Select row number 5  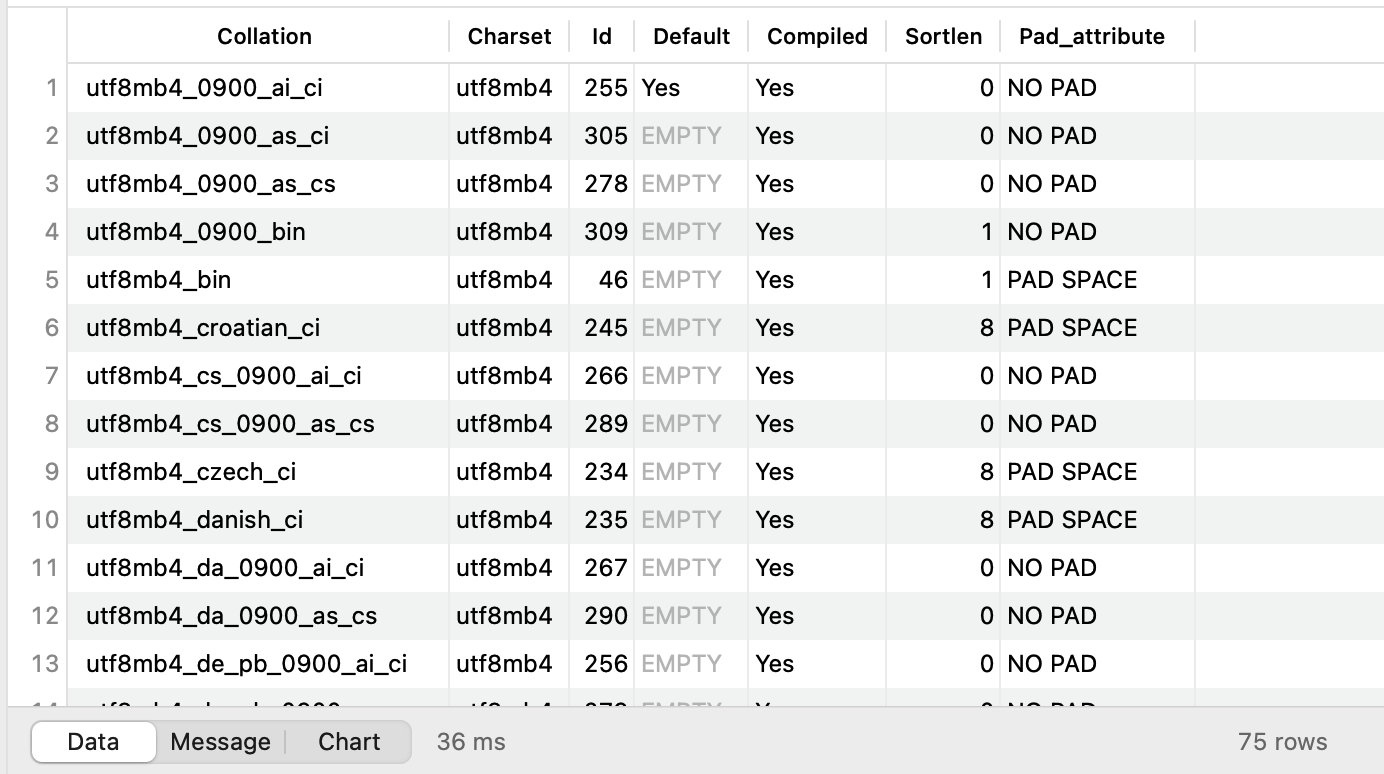[52, 280]
